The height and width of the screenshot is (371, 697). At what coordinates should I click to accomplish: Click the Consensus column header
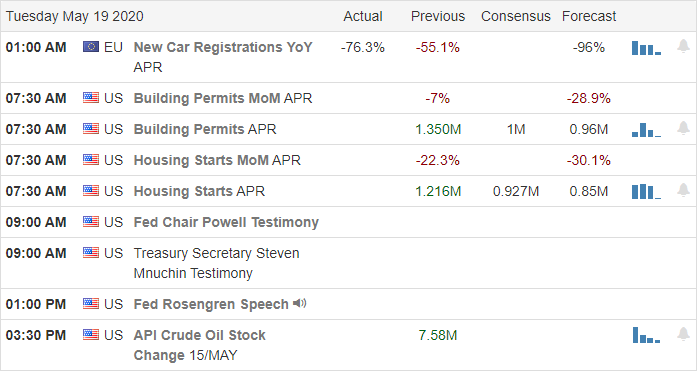tap(516, 16)
